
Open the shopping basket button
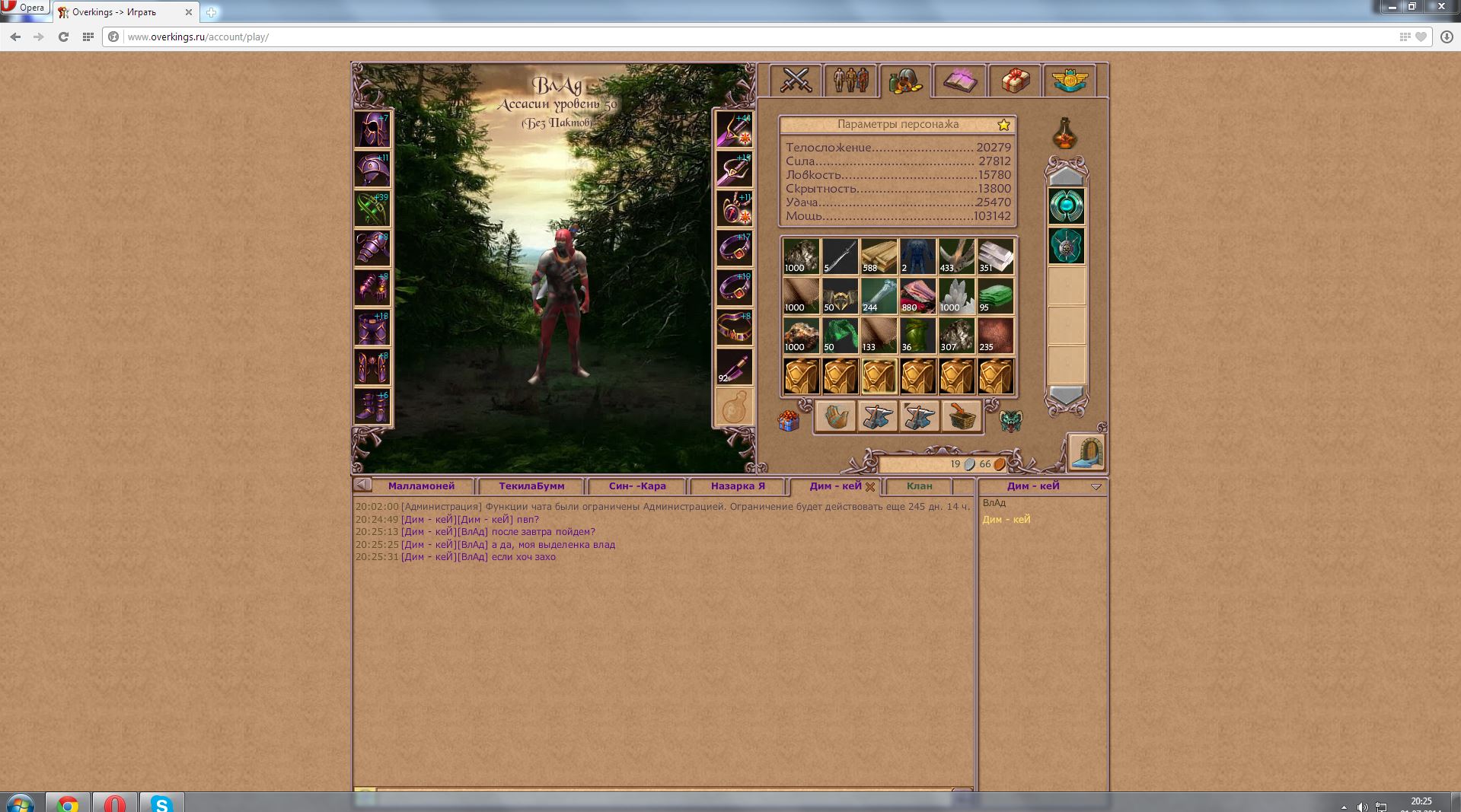pos(961,417)
